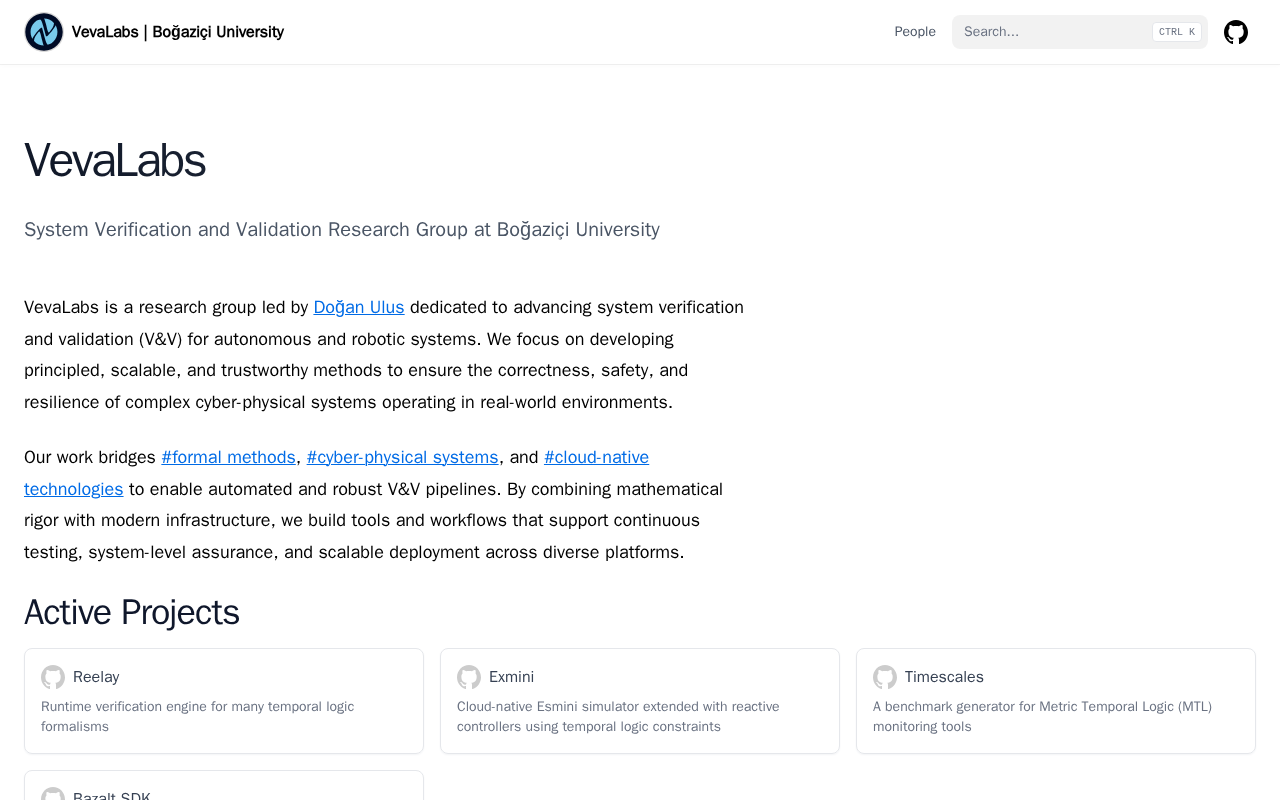Click the GitHub icon on Exmini card

pyautogui.click(x=469, y=677)
